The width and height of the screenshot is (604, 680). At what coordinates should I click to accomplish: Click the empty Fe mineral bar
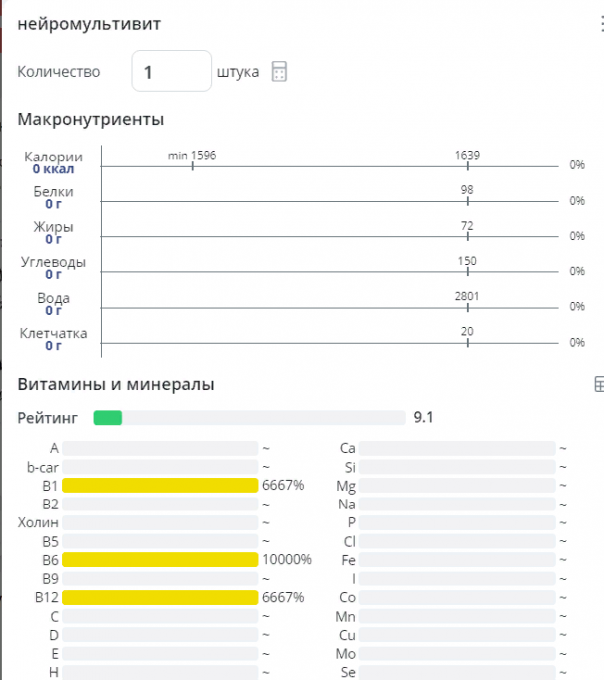[x=456, y=560]
